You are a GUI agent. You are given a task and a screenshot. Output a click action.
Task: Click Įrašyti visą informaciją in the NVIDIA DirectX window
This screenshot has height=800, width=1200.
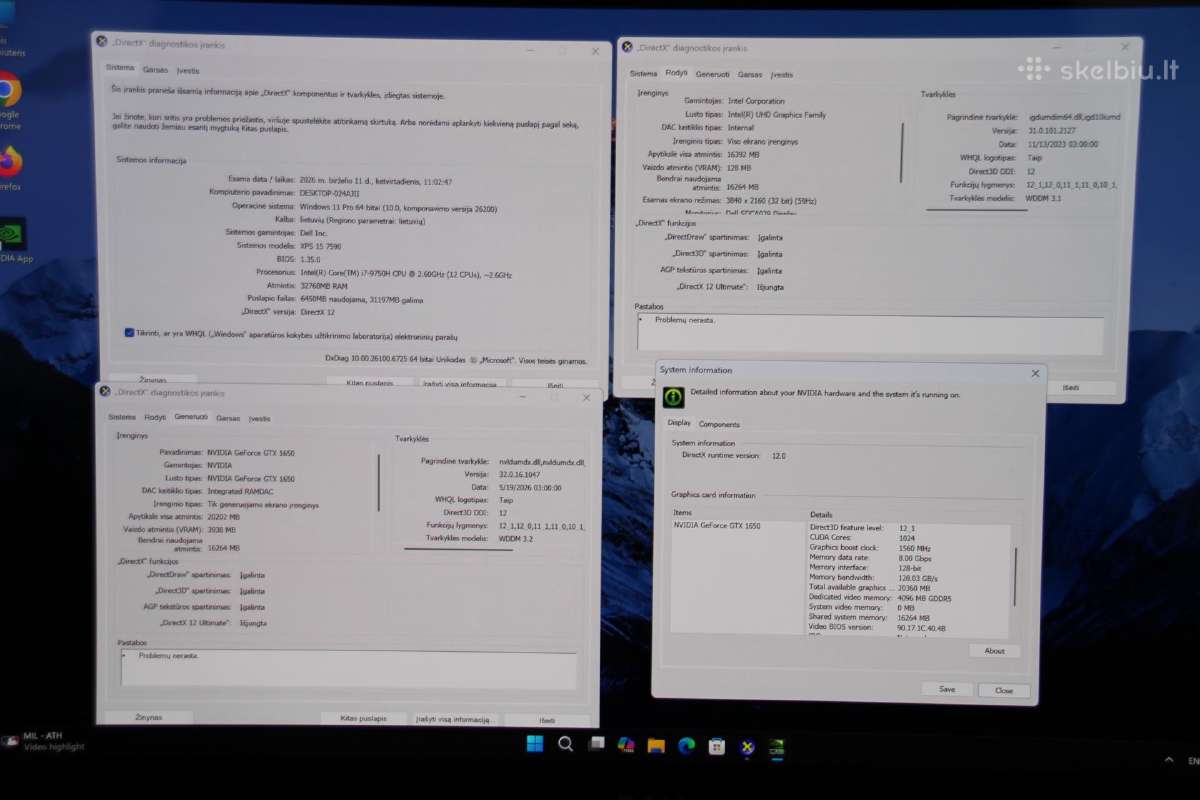coord(455,719)
